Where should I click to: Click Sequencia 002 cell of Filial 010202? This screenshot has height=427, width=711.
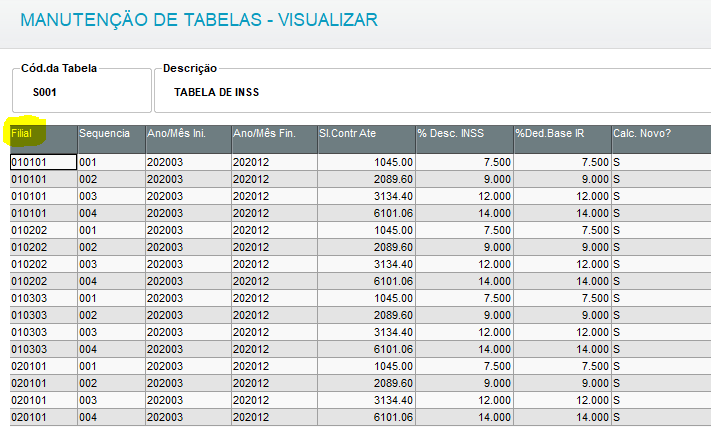[112, 247]
